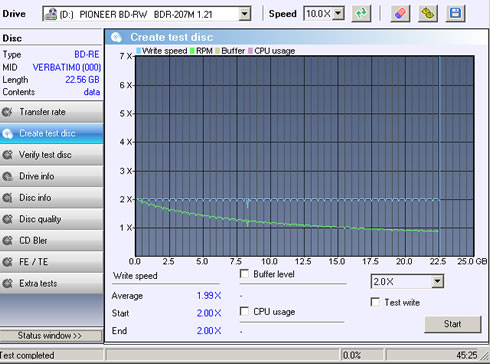Enable the CPU usage checkbox
The height and width of the screenshot is (364, 490).
point(244,311)
